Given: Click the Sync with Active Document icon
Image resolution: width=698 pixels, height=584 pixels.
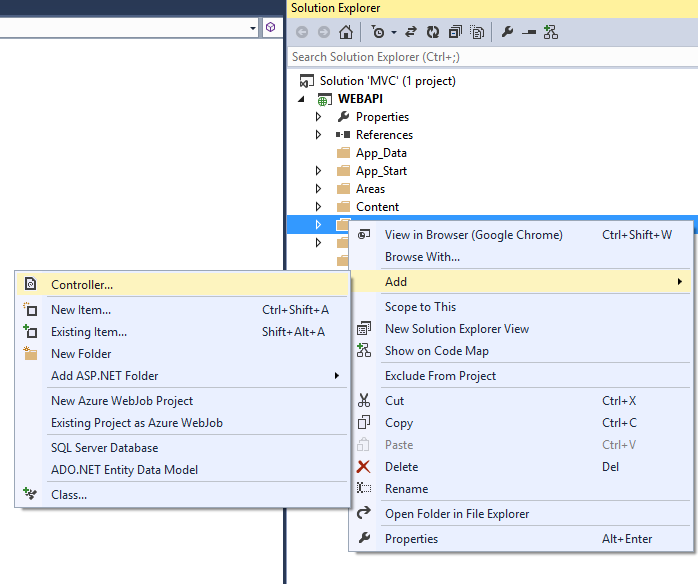Looking at the screenshot, I should tap(411, 32).
